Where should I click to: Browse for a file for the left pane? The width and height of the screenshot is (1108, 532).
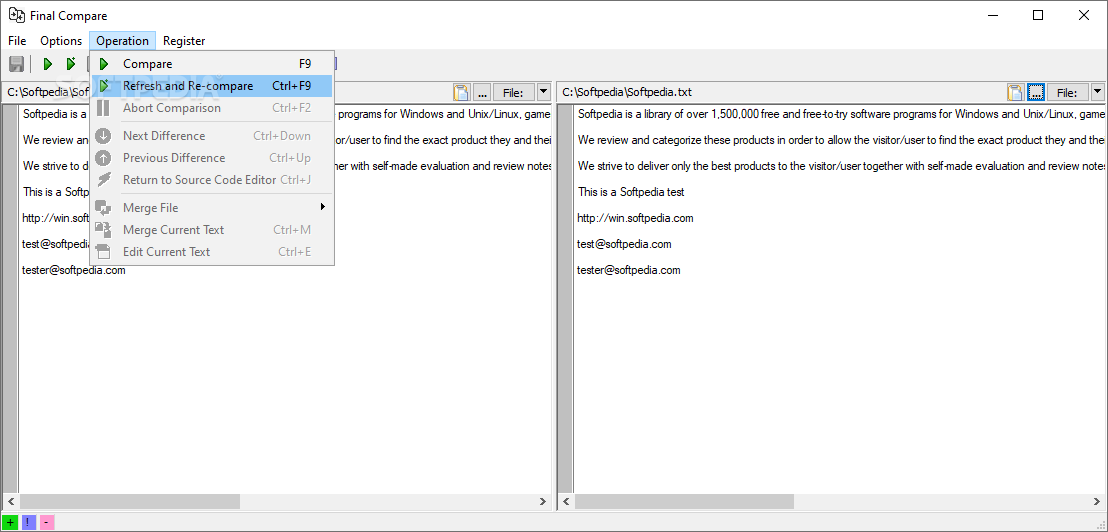point(482,92)
